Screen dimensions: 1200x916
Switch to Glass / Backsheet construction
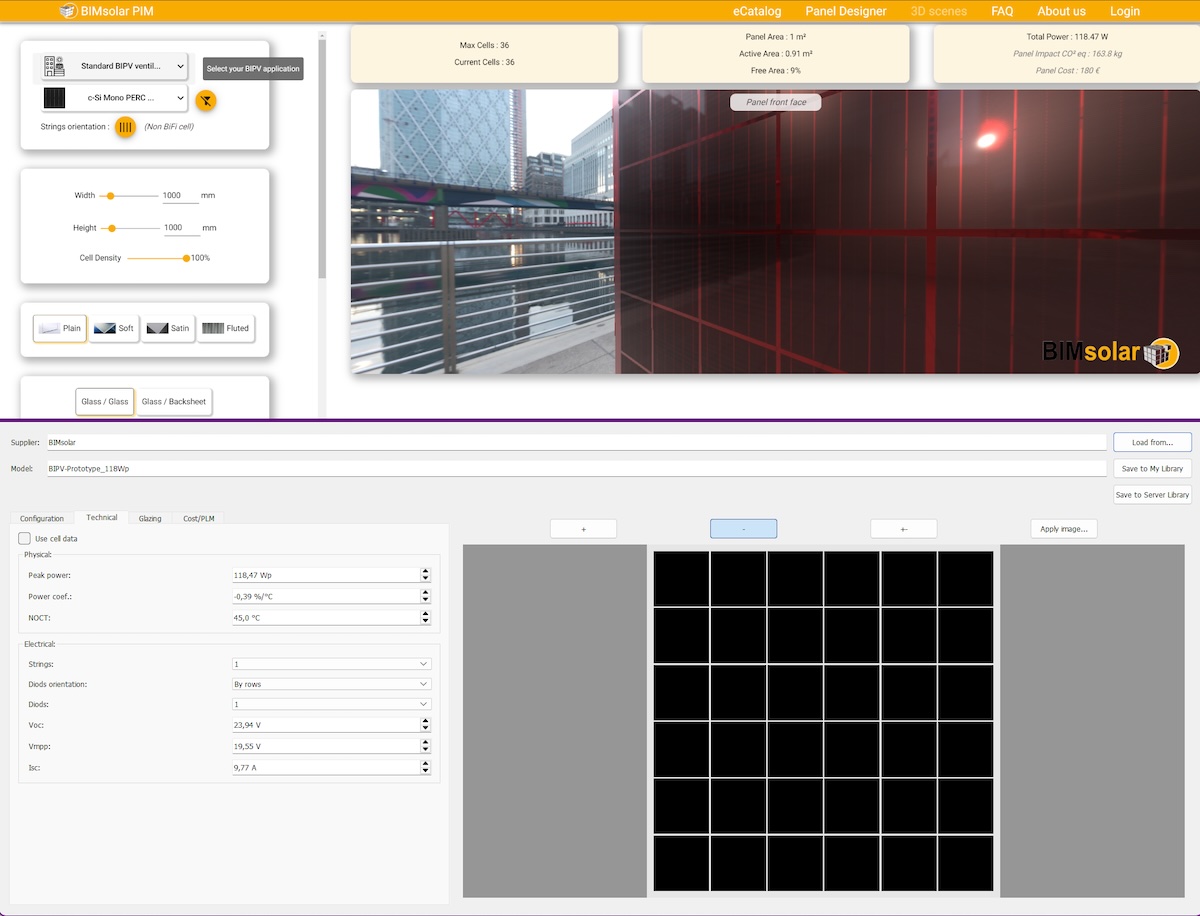point(174,401)
